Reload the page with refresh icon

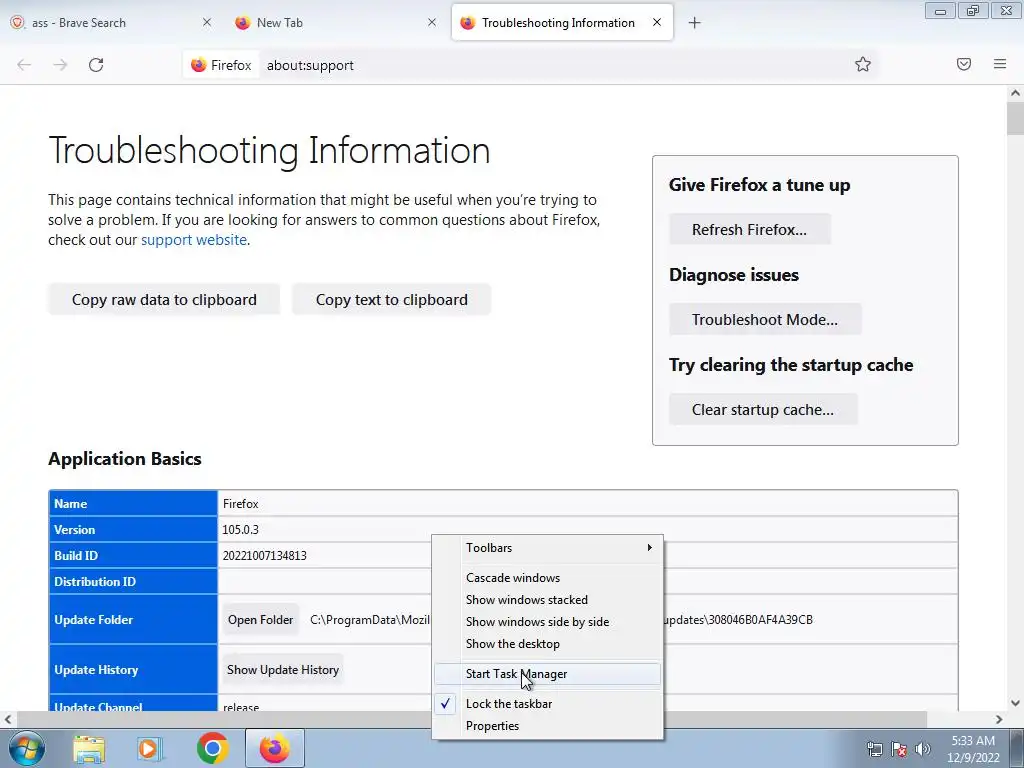96,65
